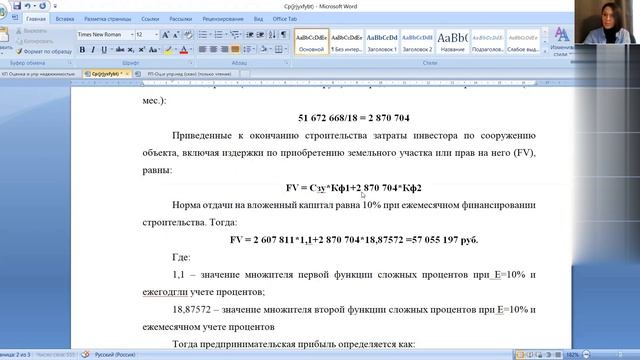
Task: Apply the red font color
Action: point(184,50)
